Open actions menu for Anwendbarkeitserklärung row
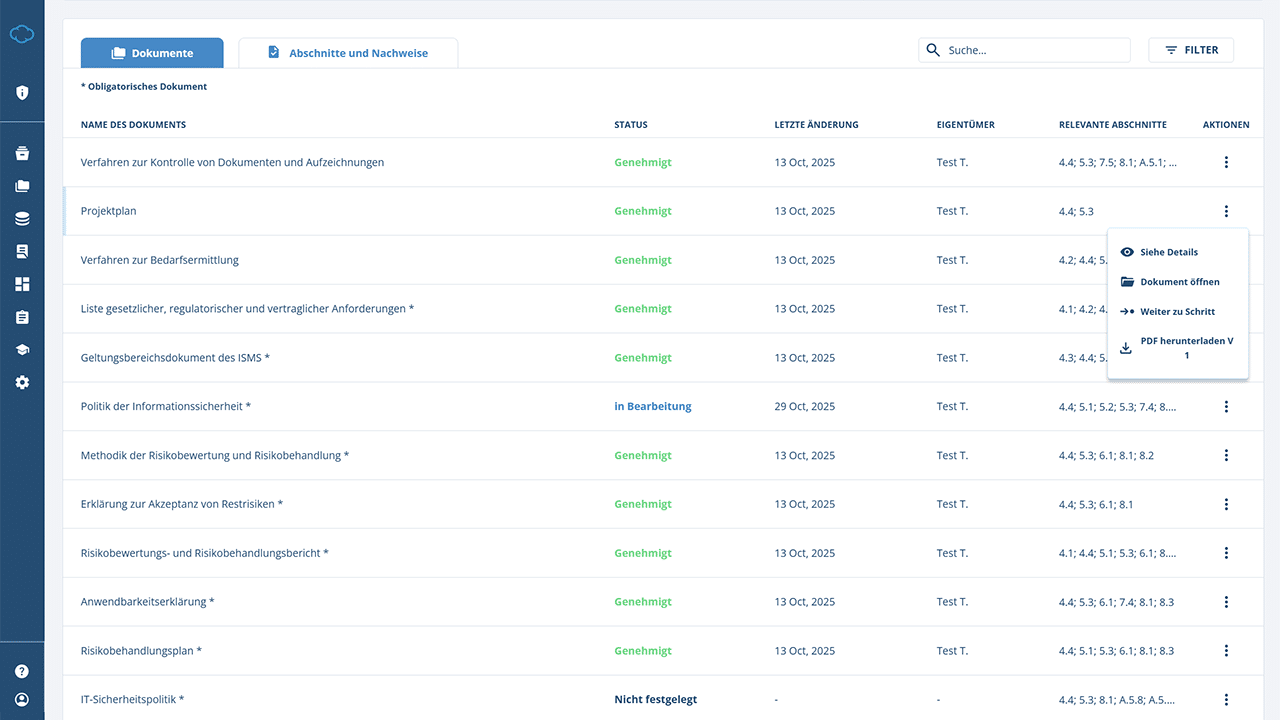 coord(1226,602)
